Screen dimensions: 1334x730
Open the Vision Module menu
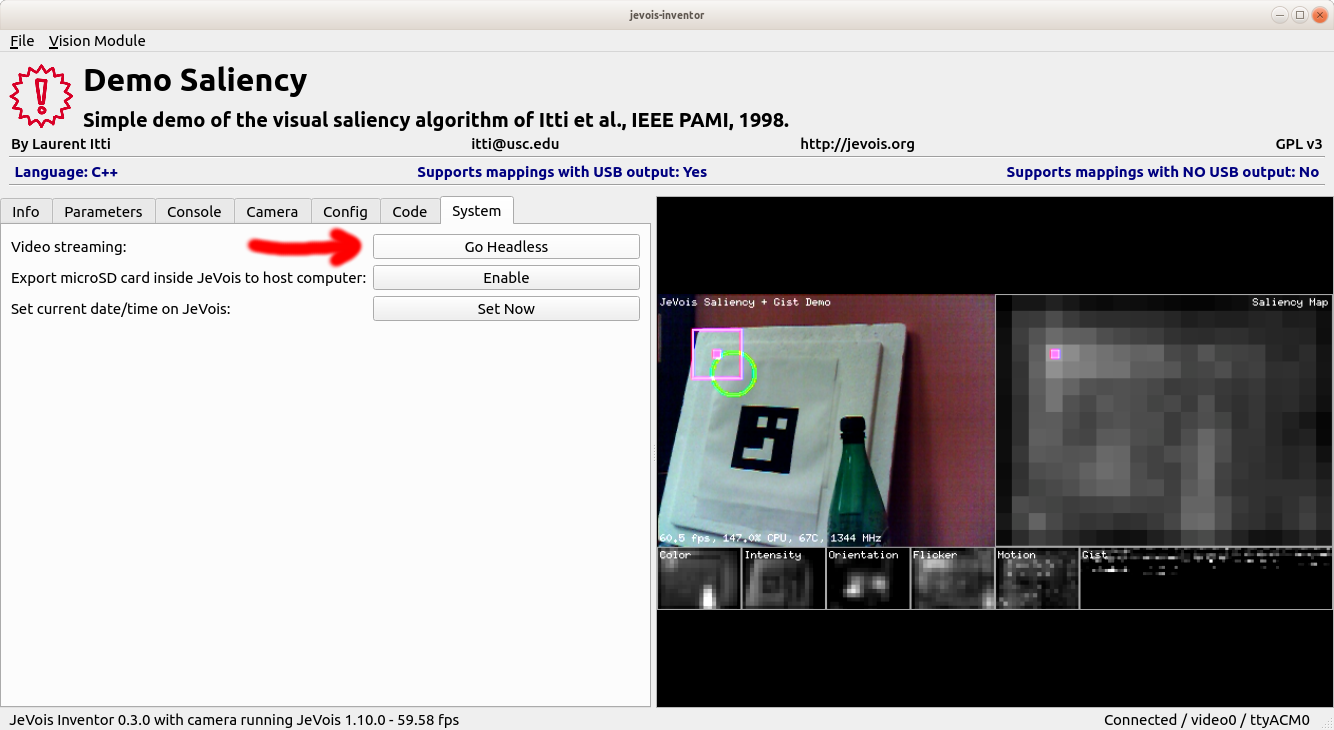click(x=97, y=41)
